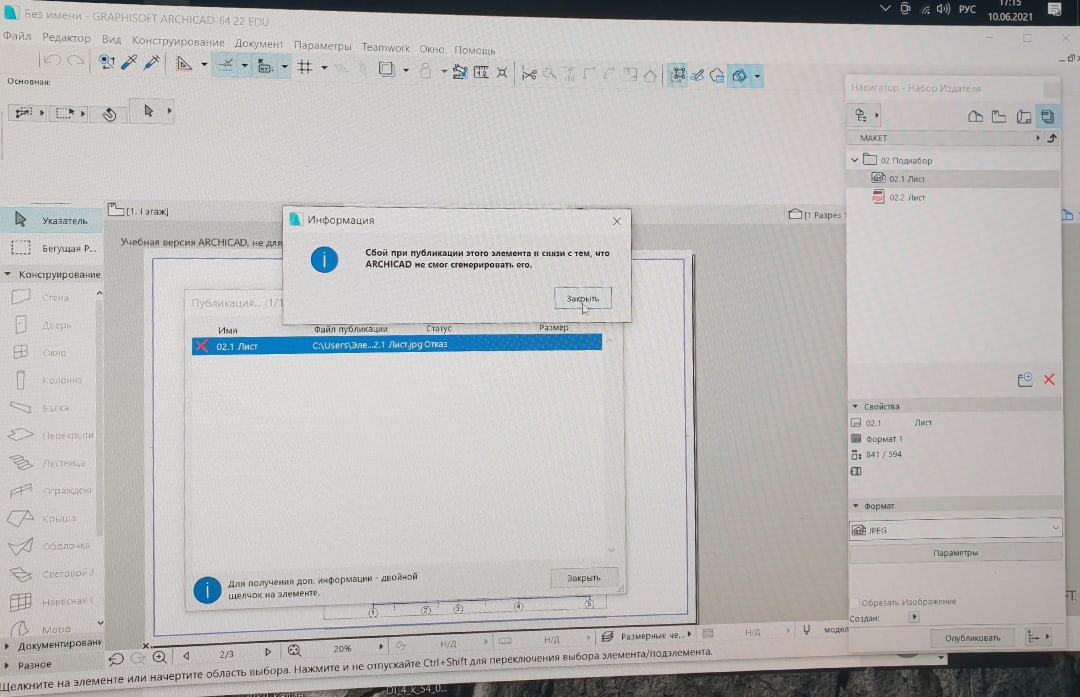Click Закрыть in the Информация dialog

point(583,298)
